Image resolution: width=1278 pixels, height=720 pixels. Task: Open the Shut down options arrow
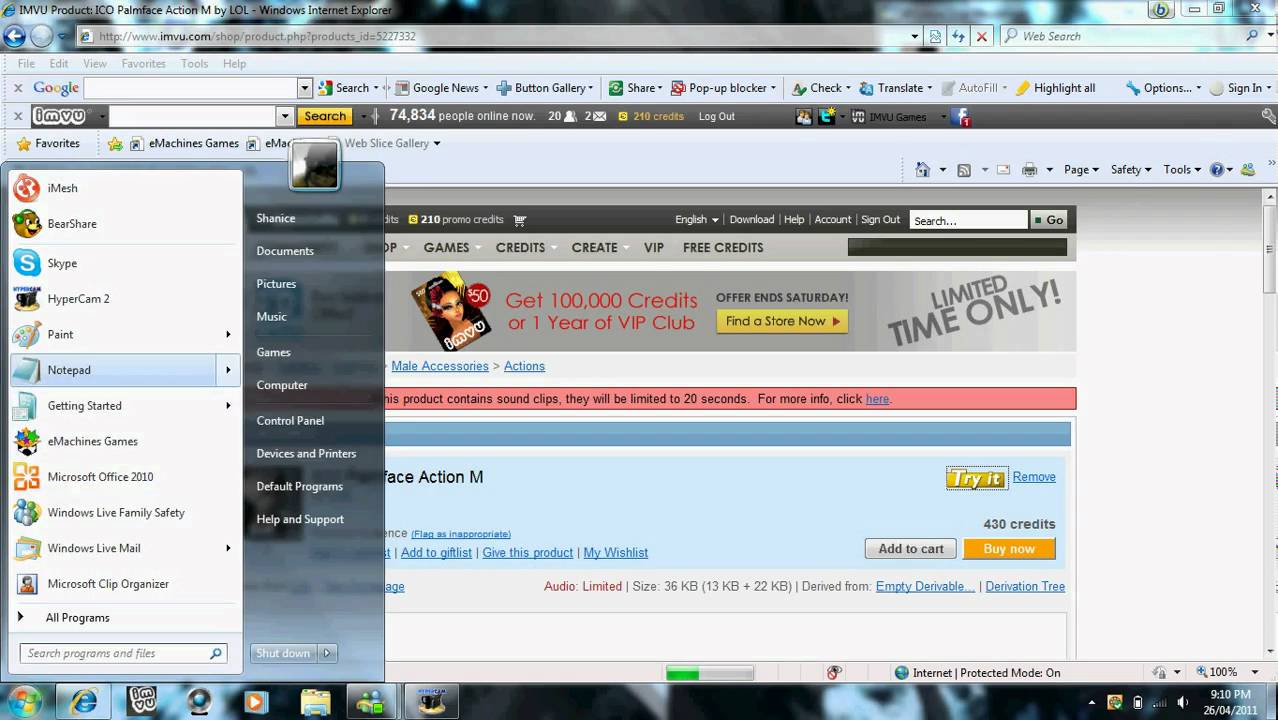click(x=326, y=653)
